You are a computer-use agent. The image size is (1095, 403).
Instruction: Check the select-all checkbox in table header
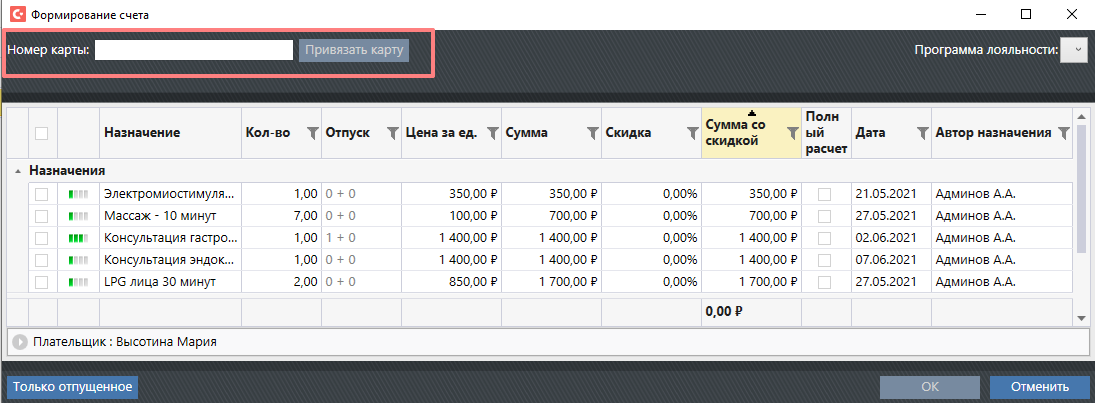pyautogui.click(x=41, y=133)
